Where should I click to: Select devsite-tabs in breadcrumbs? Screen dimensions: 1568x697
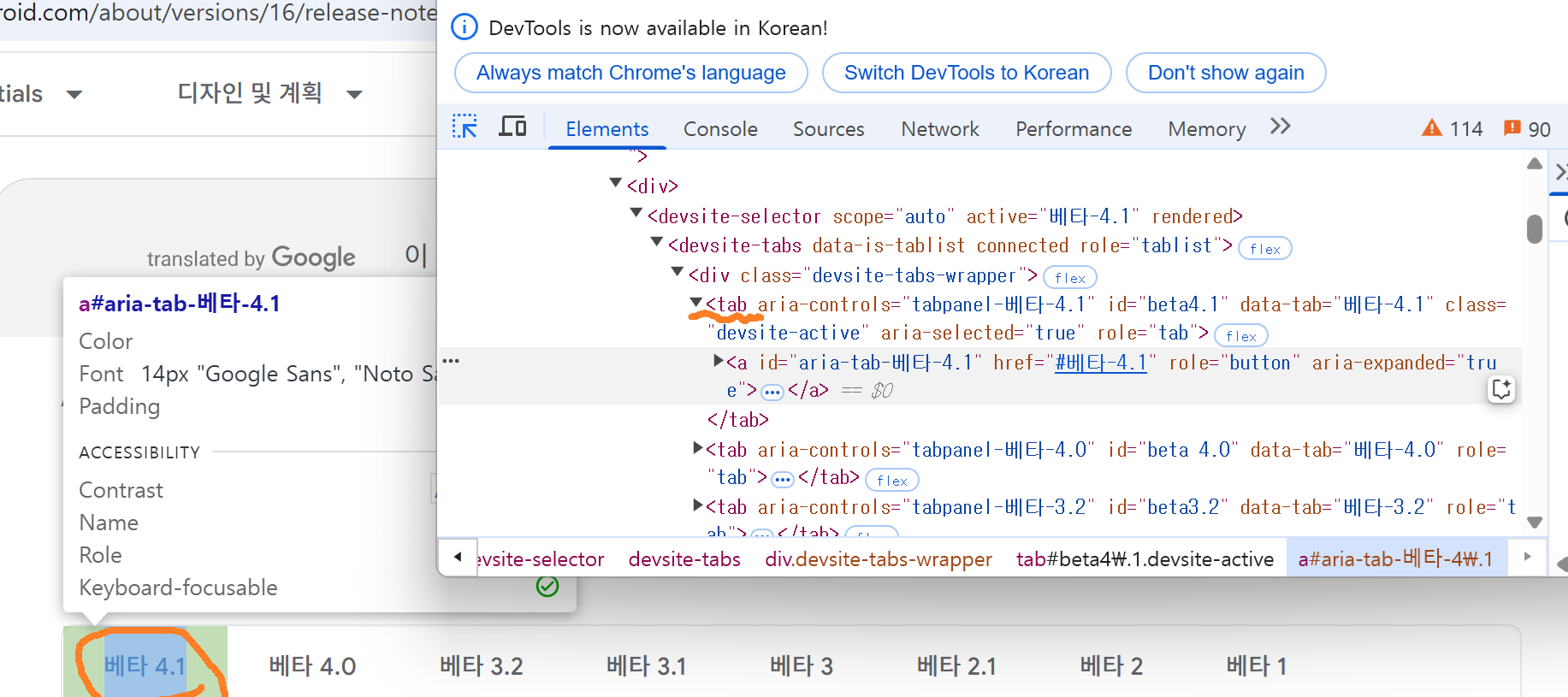(684, 559)
